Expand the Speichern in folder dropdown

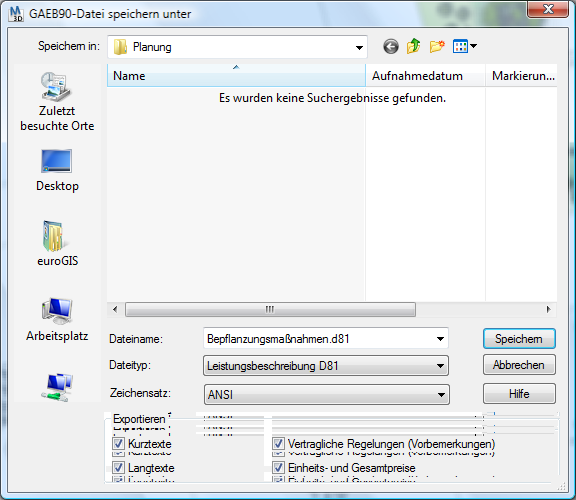click(x=359, y=47)
